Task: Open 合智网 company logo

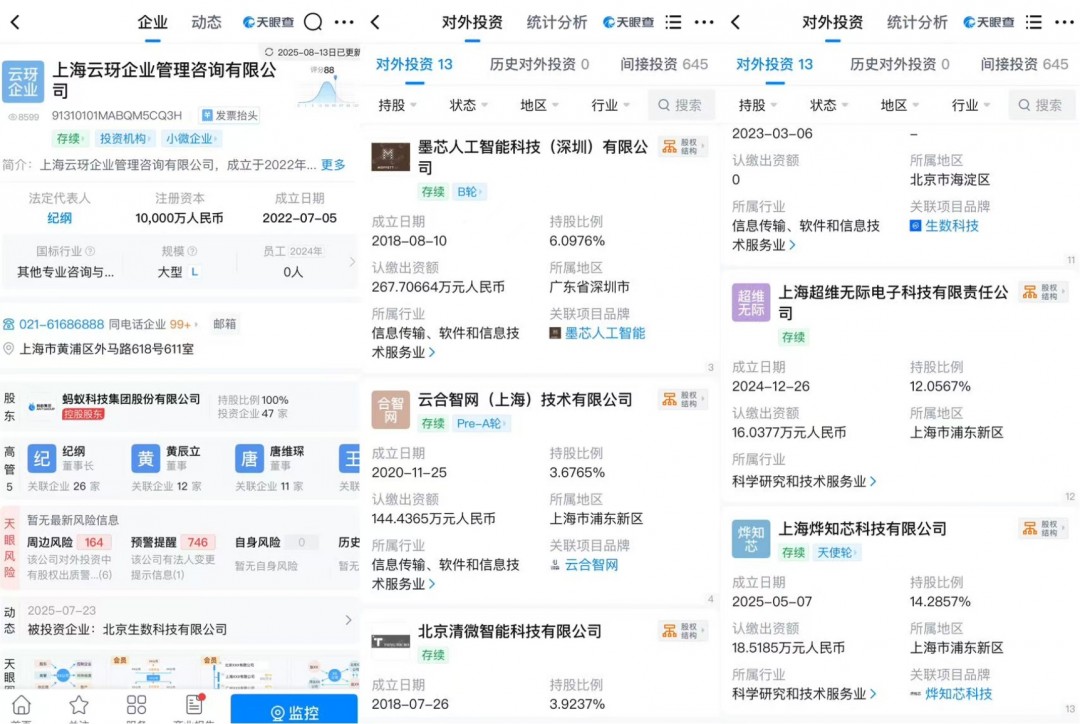Action: coord(391,410)
